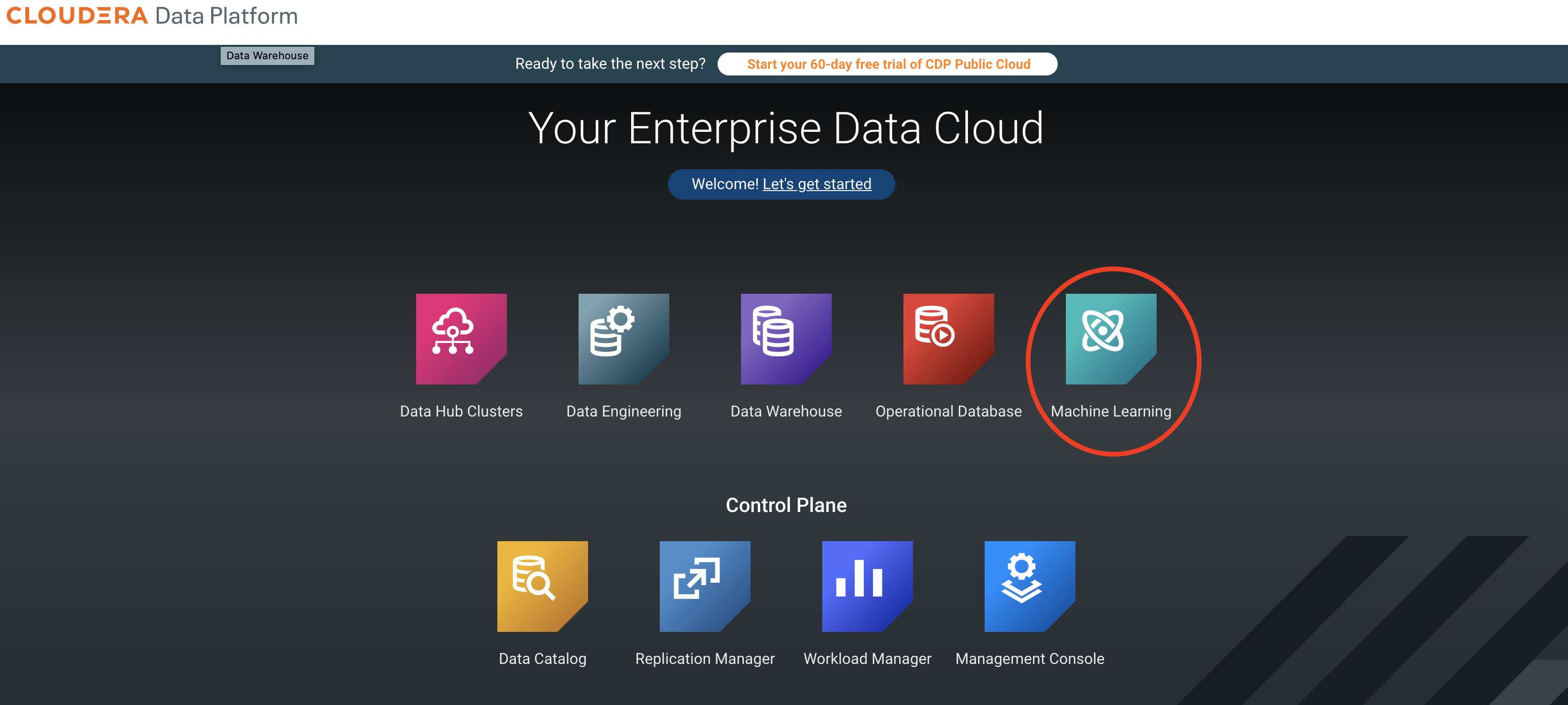Click the Workload Manager text label
Viewport: 1568px width, 705px height.
tap(867, 659)
